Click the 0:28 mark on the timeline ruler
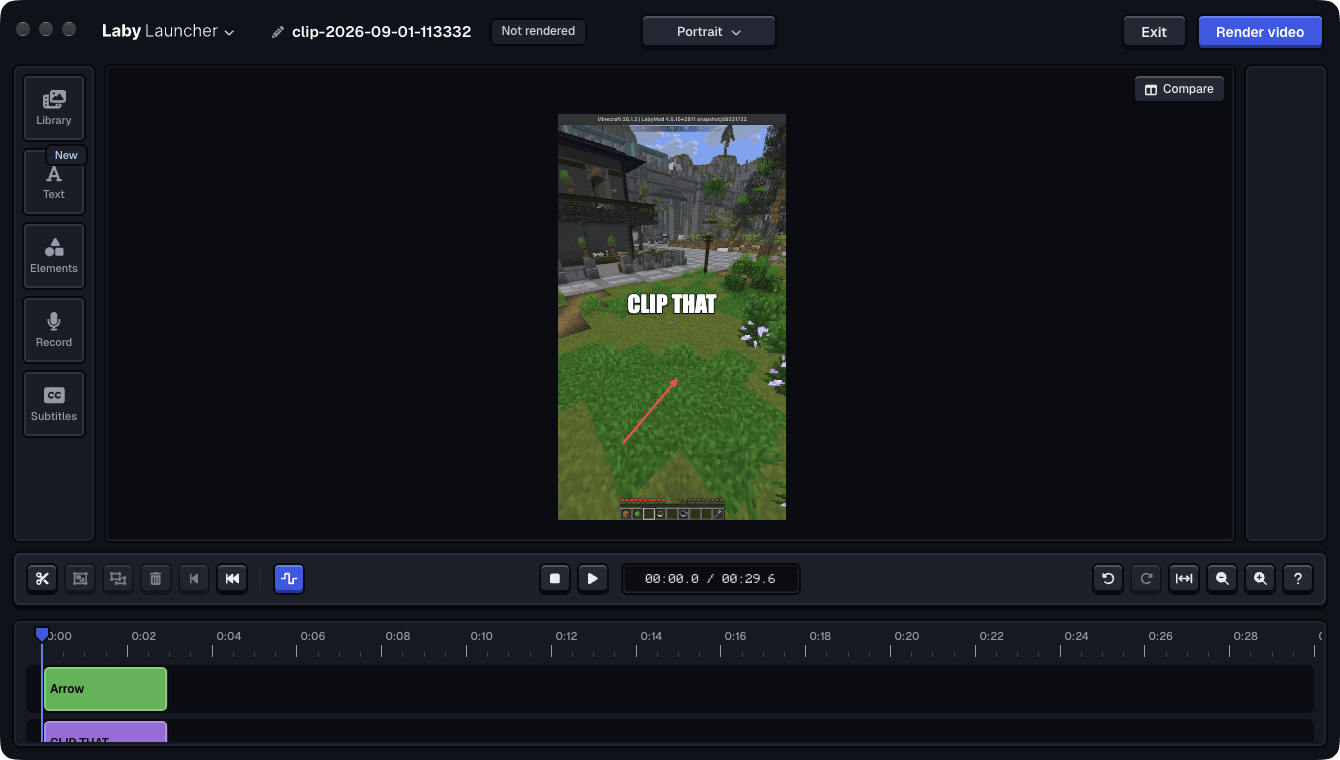The height and width of the screenshot is (760, 1340). click(x=1245, y=636)
